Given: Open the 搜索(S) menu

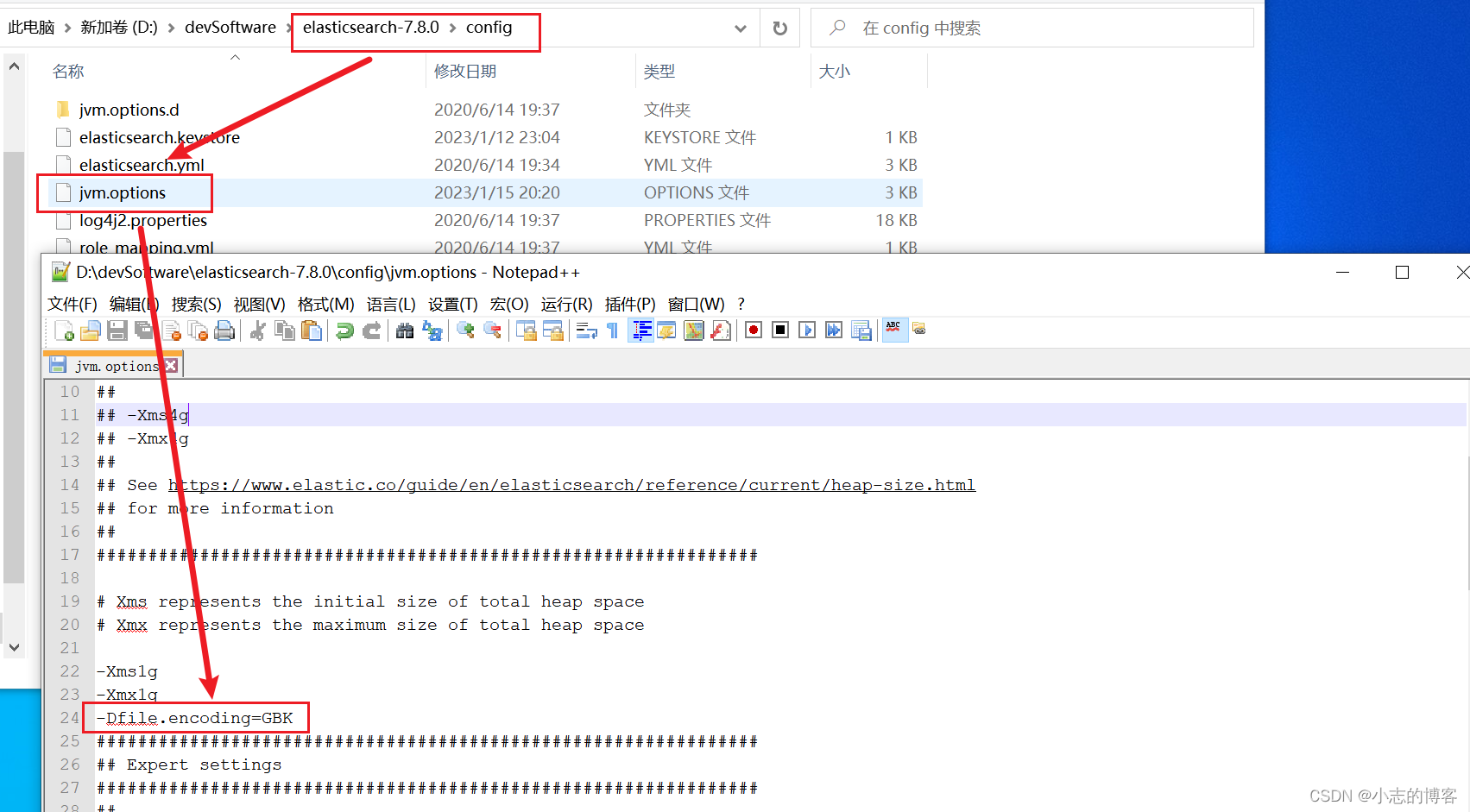Looking at the screenshot, I should point(196,304).
